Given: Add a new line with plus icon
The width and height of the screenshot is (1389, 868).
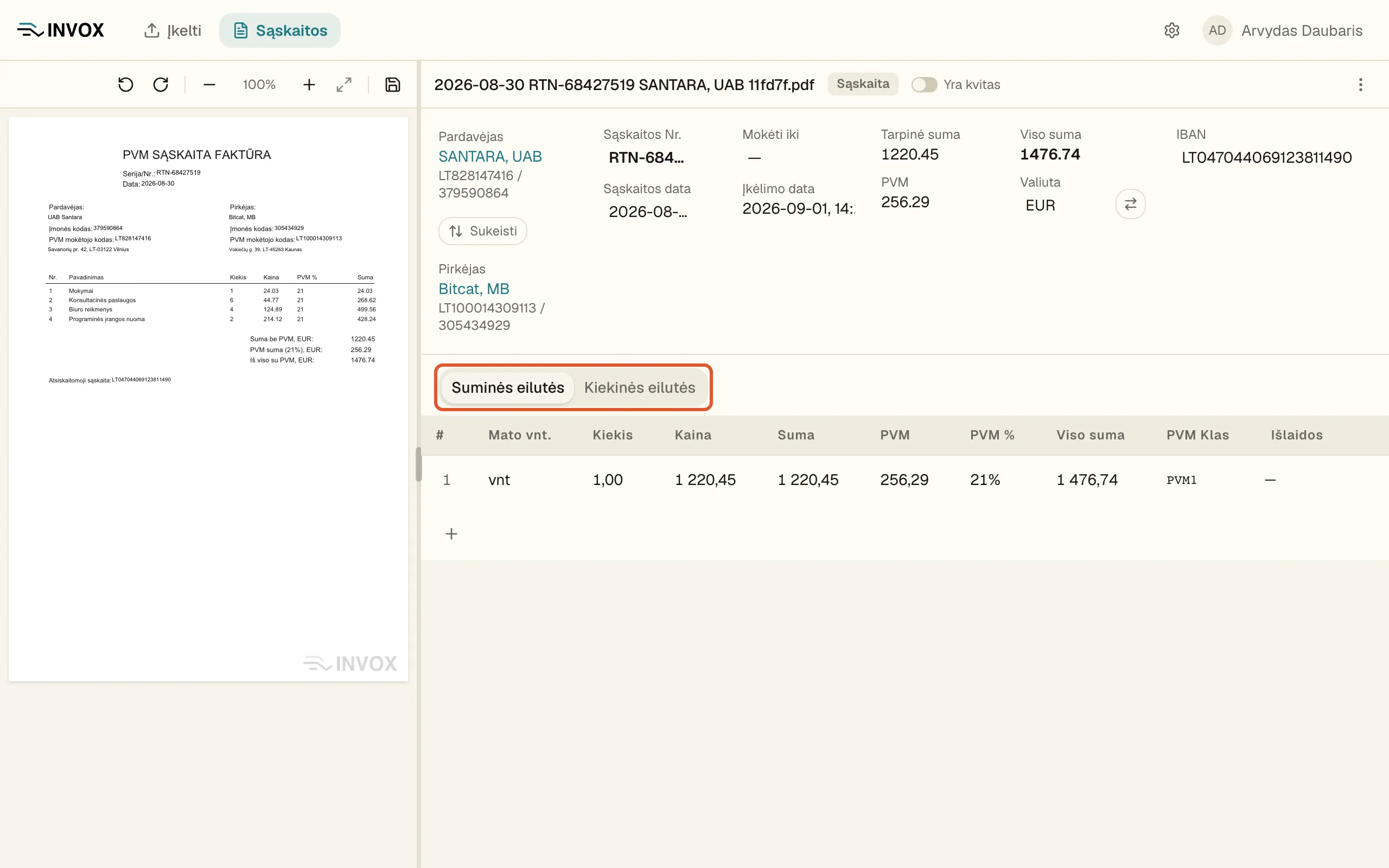Looking at the screenshot, I should (x=451, y=534).
